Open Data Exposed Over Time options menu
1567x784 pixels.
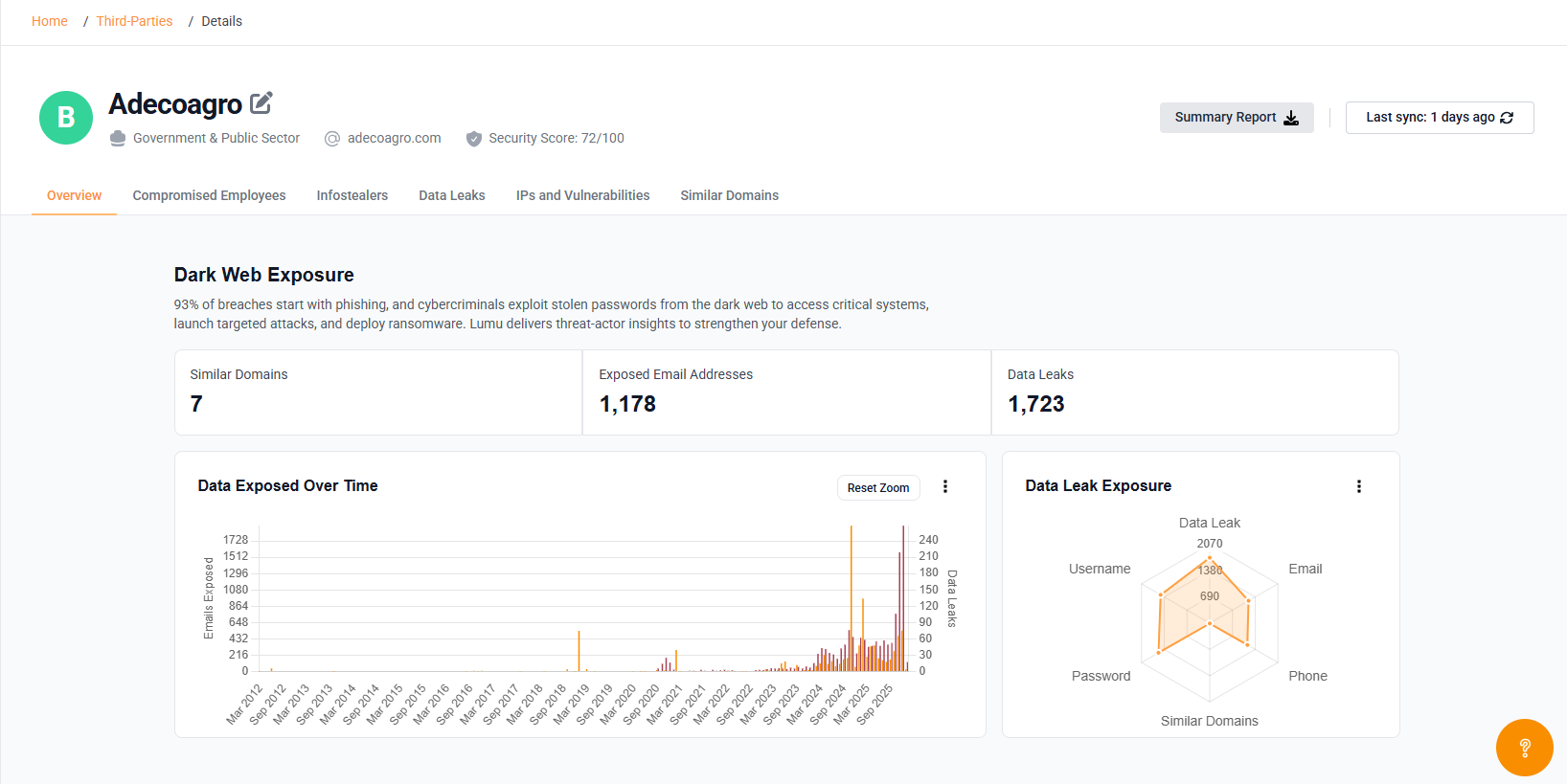pos(945,486)
